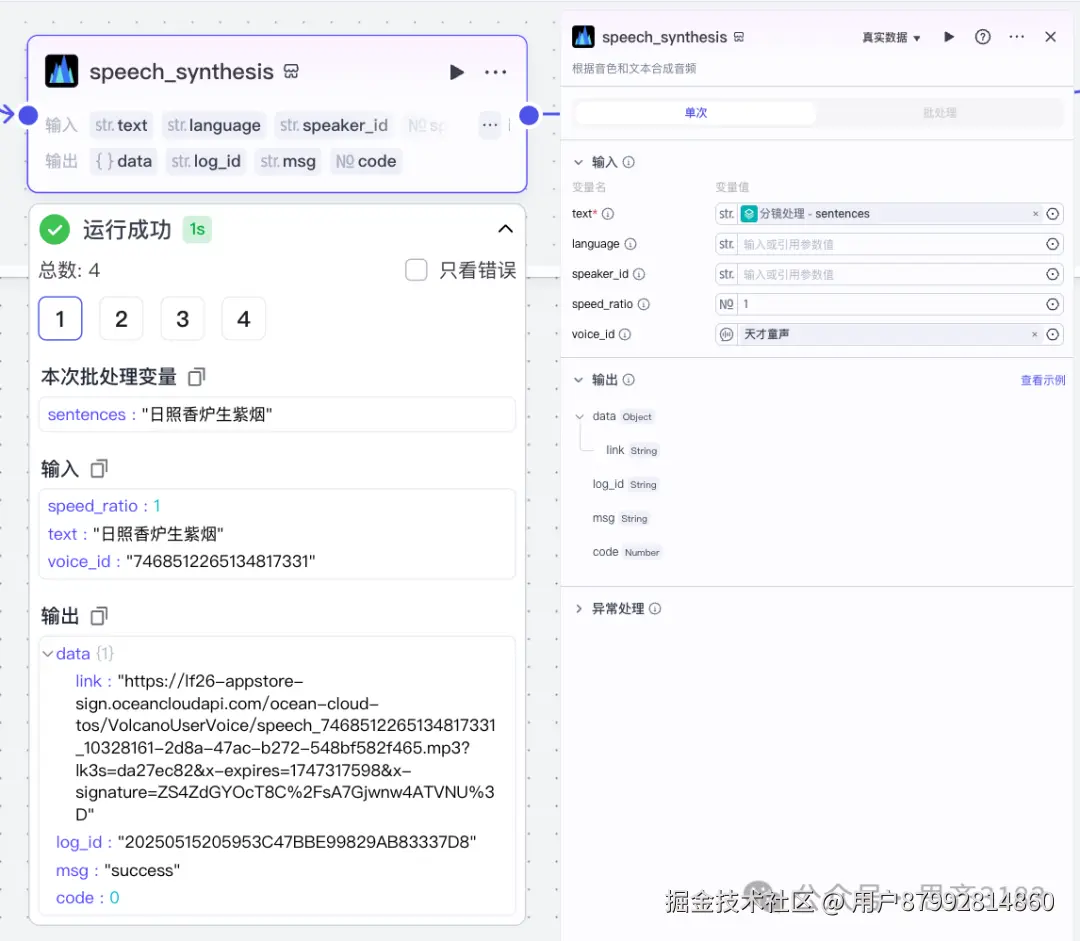
Task: Open more options on the canvas node card
Action: (495, 72)
